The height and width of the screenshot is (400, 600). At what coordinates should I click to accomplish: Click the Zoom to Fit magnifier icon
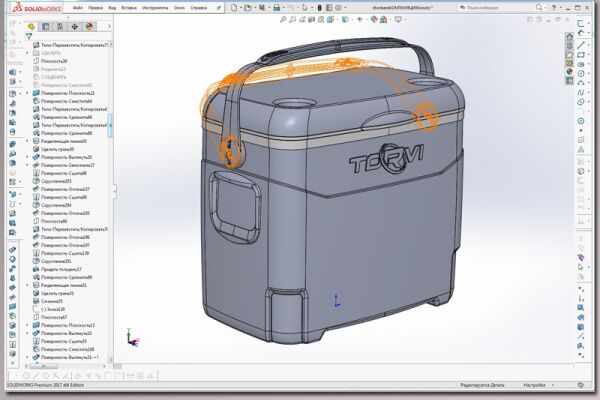pos(283,19)
